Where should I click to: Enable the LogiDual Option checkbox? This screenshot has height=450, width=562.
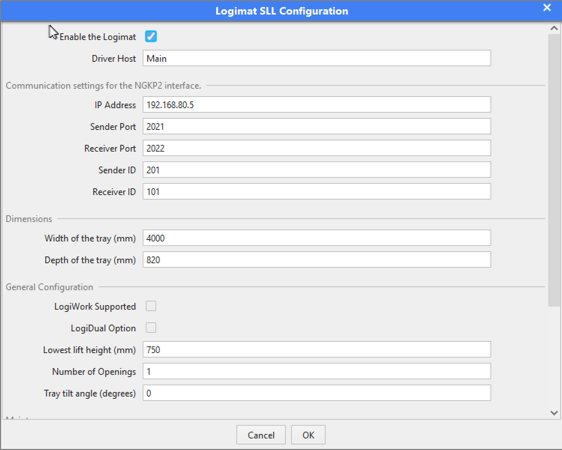(151, 327)
